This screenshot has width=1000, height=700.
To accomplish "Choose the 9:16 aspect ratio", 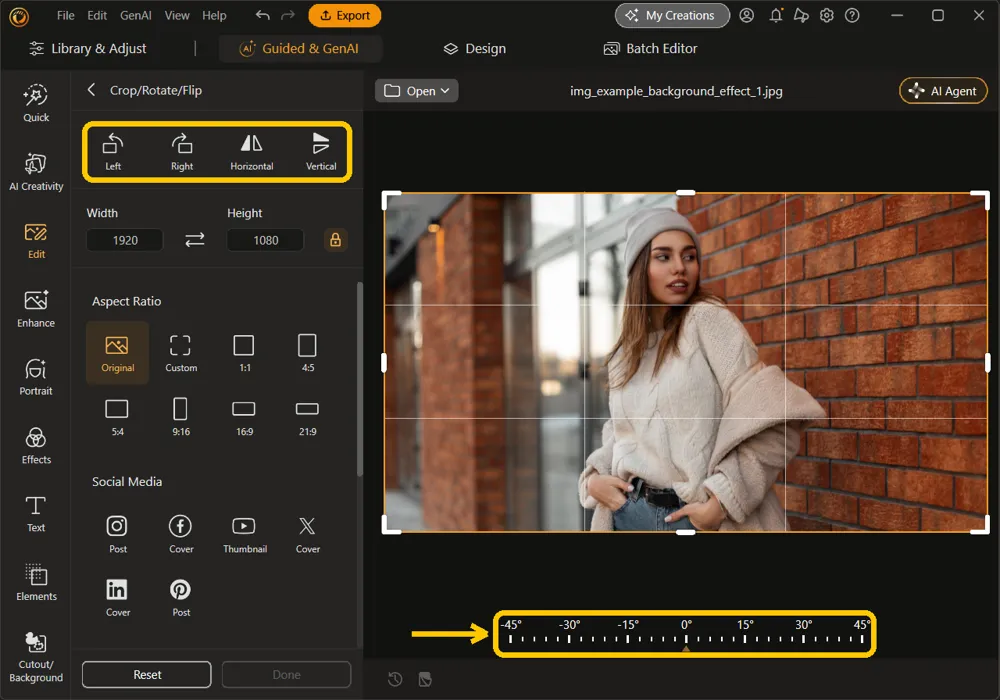I will (181, 417).
